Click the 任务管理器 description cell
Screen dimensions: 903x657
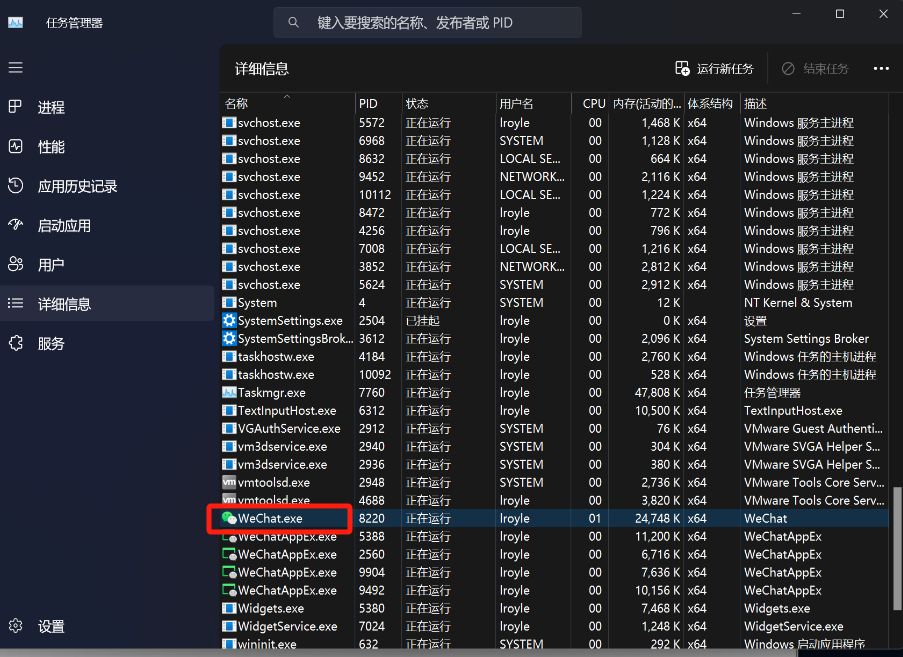[772, 393]
